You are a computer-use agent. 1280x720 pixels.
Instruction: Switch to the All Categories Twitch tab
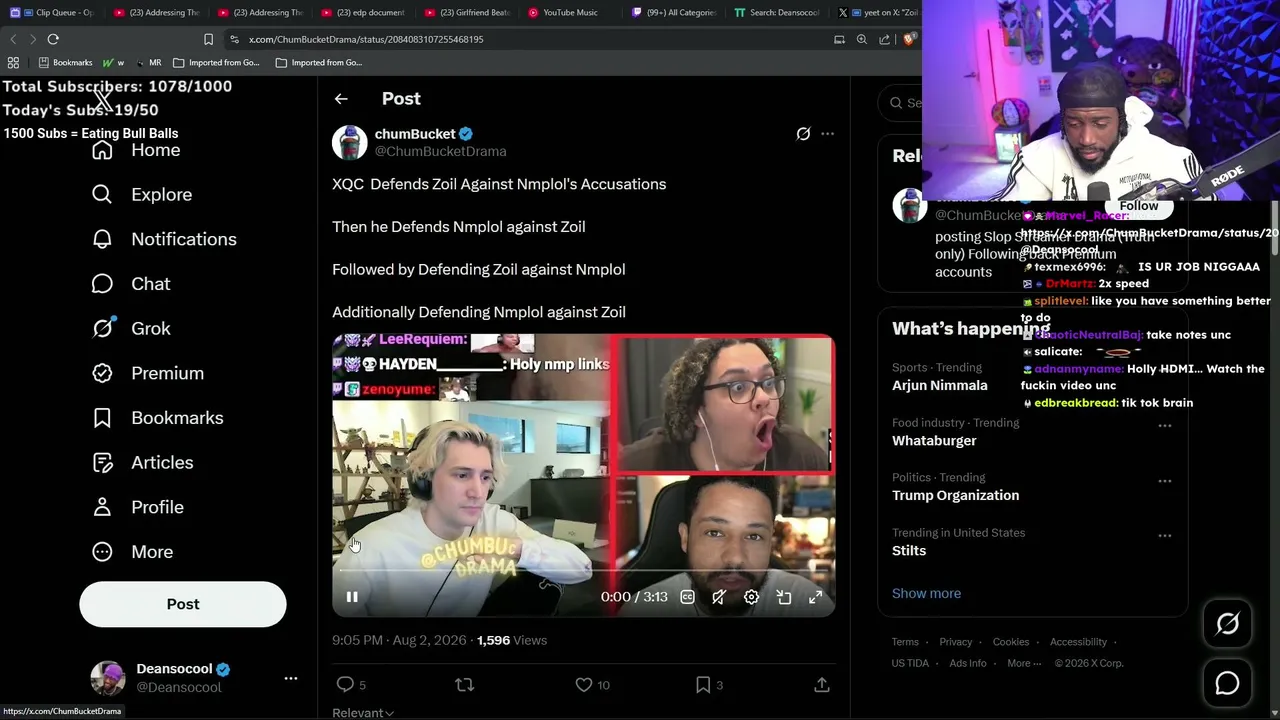point(673,13)
